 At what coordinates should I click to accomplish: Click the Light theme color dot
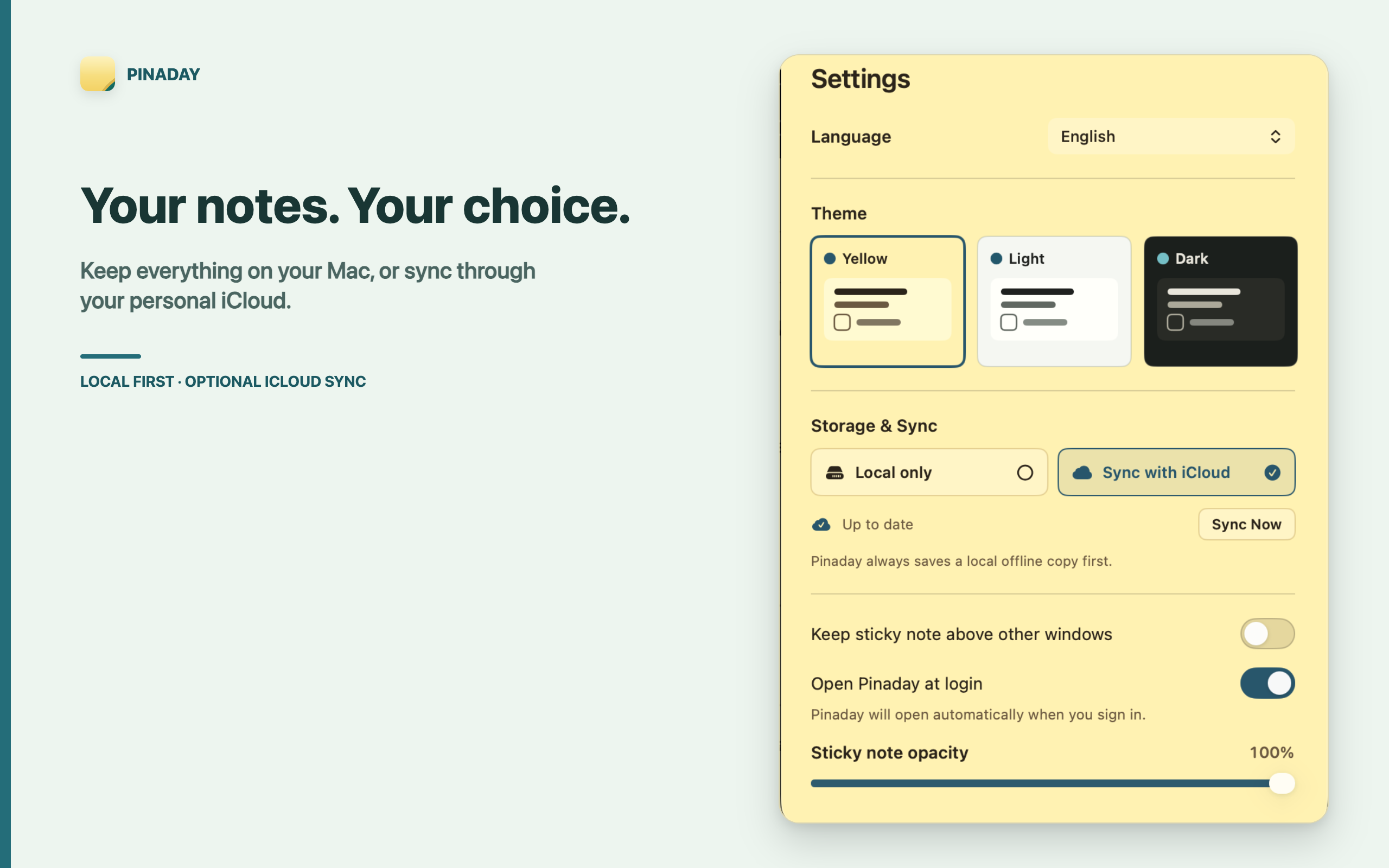point(996,258)
